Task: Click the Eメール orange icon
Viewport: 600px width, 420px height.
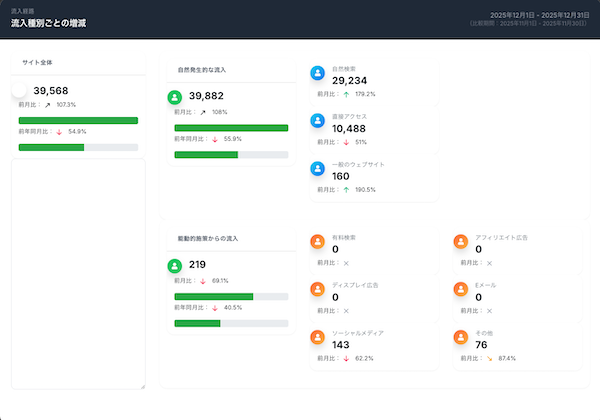Action: 461,290
